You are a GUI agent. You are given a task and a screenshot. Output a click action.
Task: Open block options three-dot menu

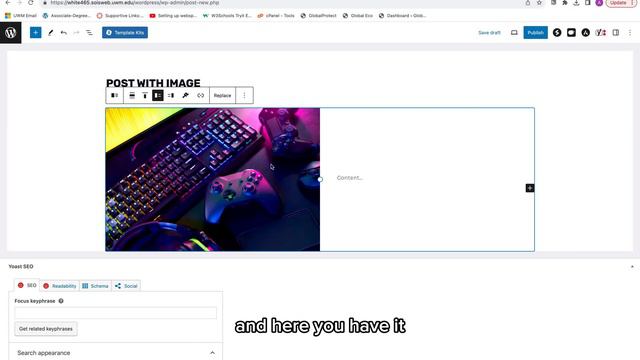(244, 96)
